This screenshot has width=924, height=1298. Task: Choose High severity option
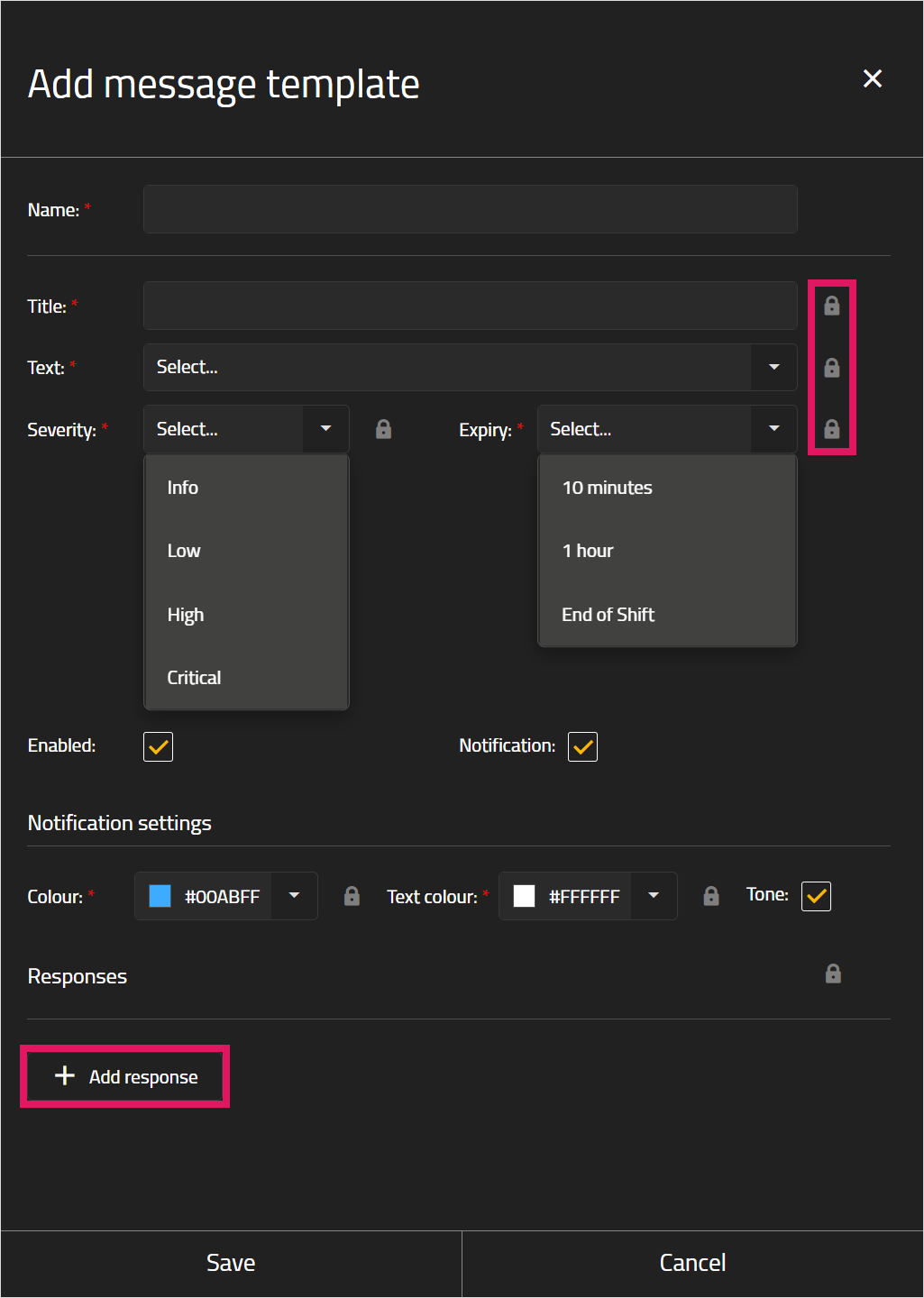246,615
